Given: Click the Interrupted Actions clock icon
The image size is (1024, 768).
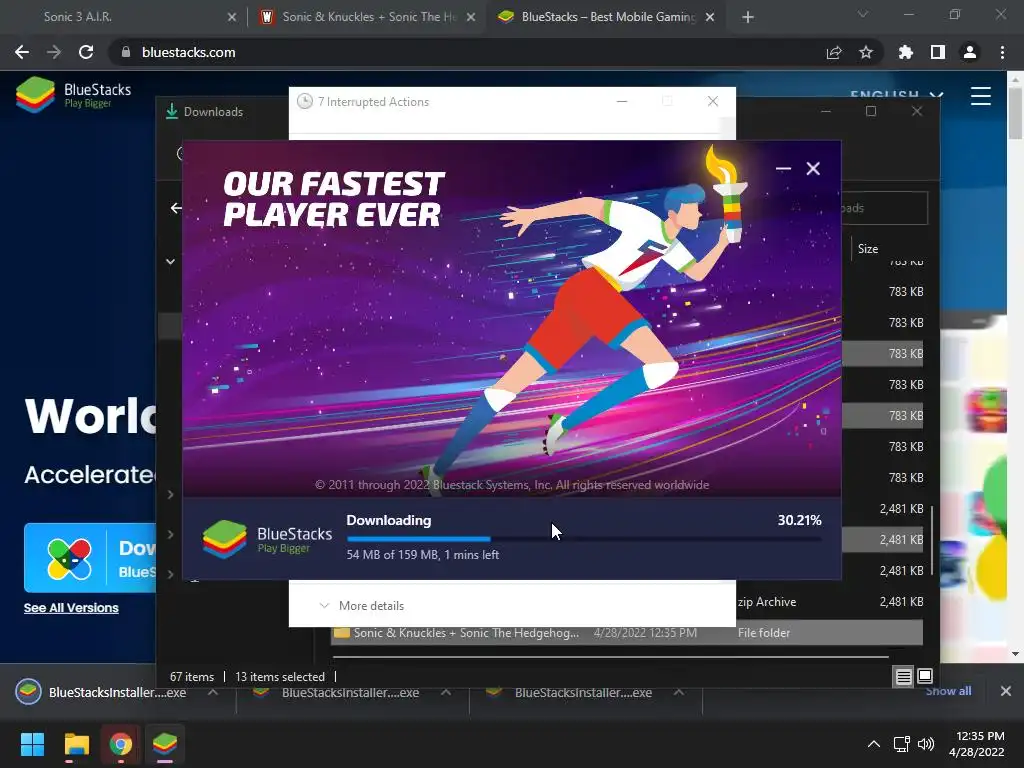Looking at the screenshot, I should 304,101.
